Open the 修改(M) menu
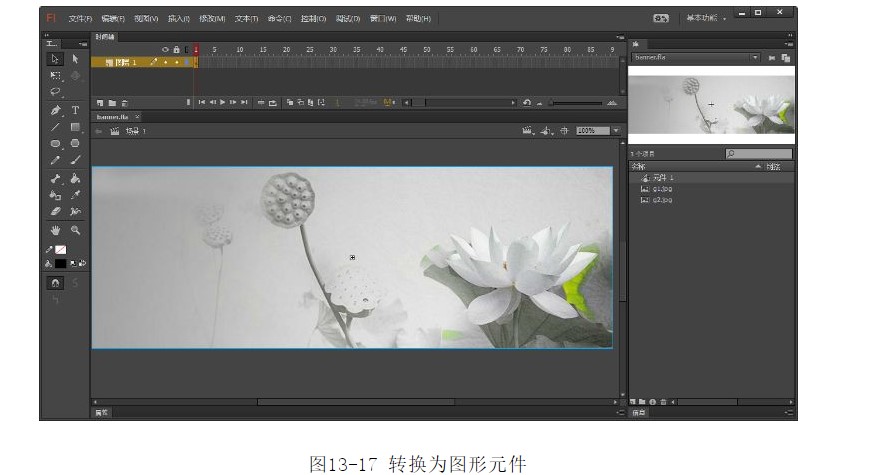Image resolution: width=869 pixels, height=475 pixels. click(x=211, y=18)
